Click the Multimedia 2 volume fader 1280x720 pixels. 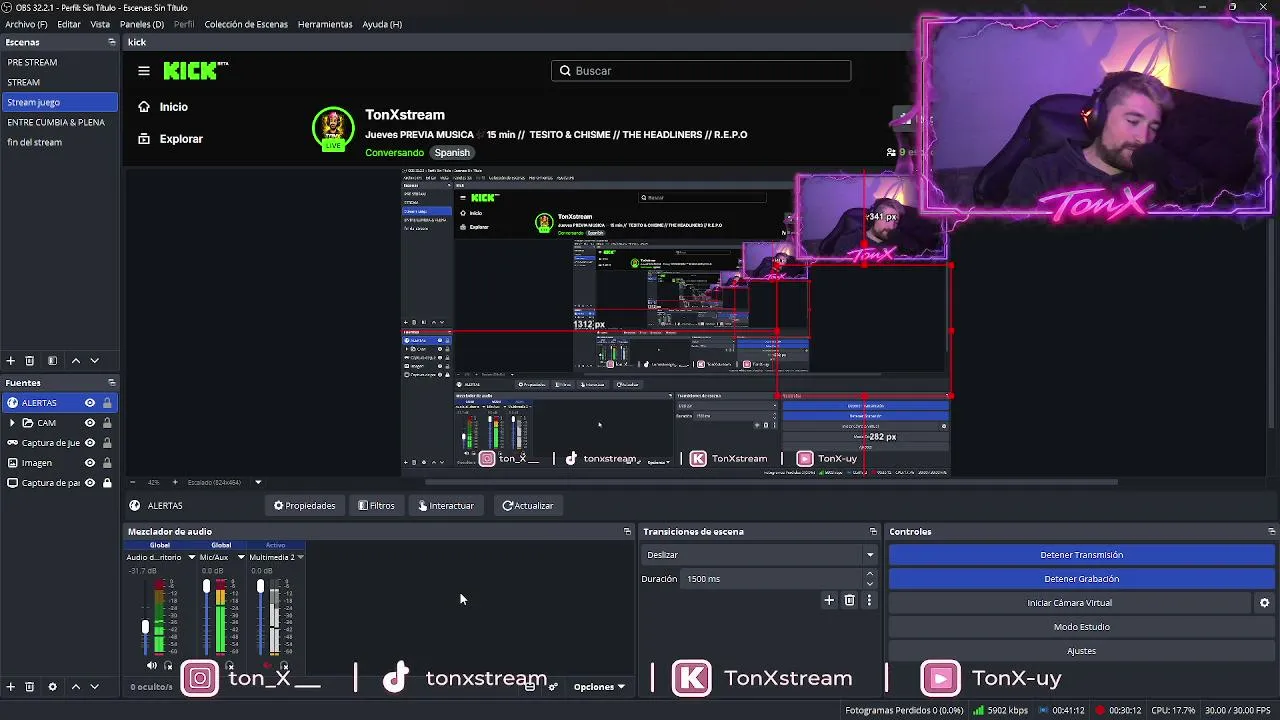(260, 586)
